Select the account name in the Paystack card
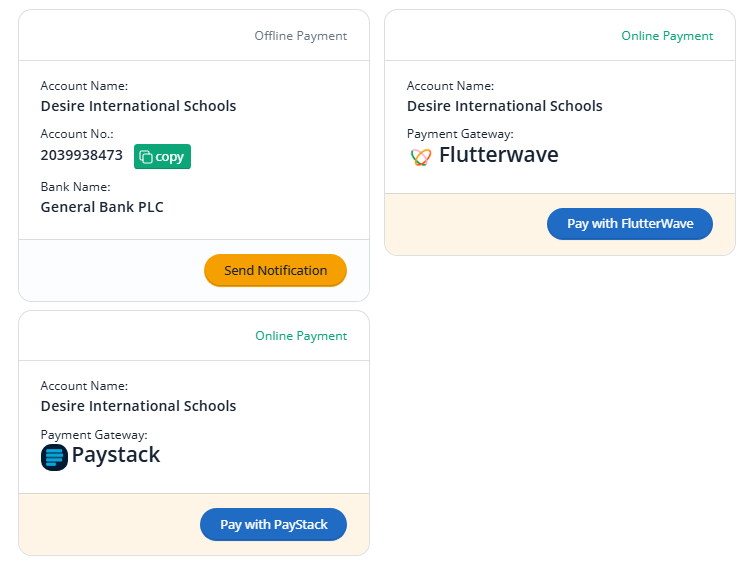This screenshot has width=751, height=571. tap(138, 406)
